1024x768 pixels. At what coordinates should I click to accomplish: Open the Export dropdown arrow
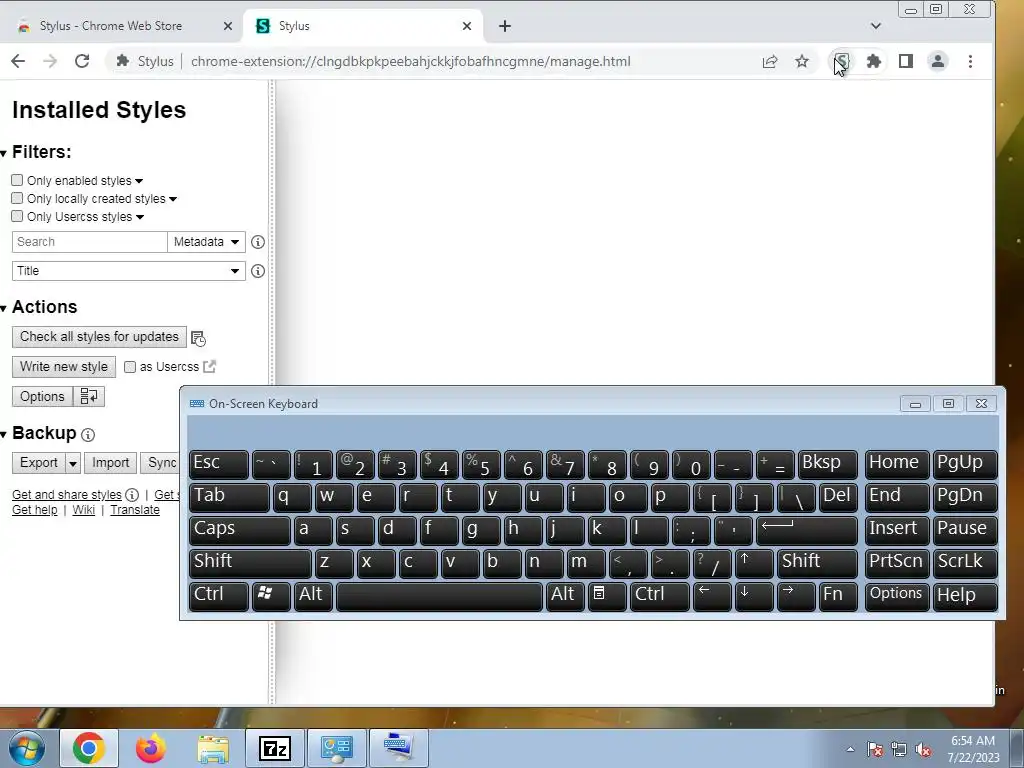72,463
